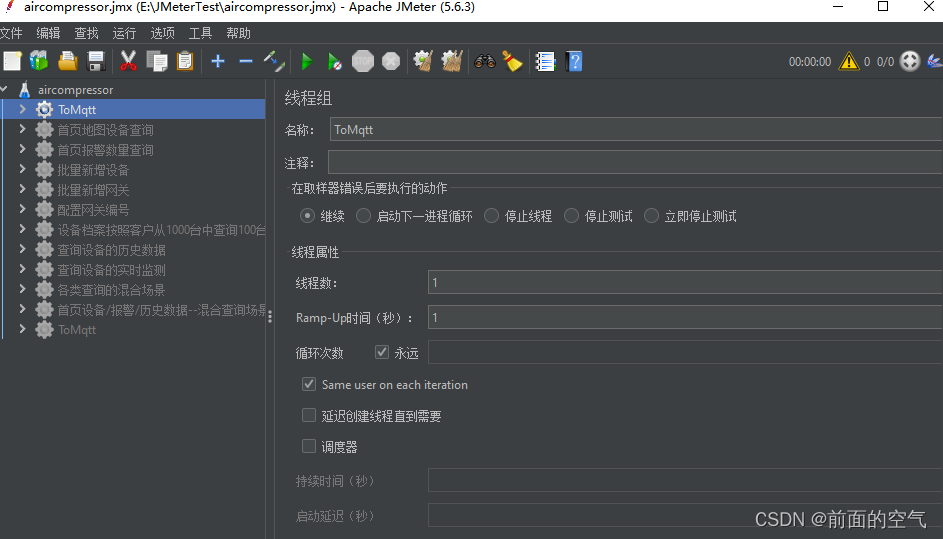The image size is (943, 539).
Task: Open Search with binoculars icon
Action: tap(485, 61)
